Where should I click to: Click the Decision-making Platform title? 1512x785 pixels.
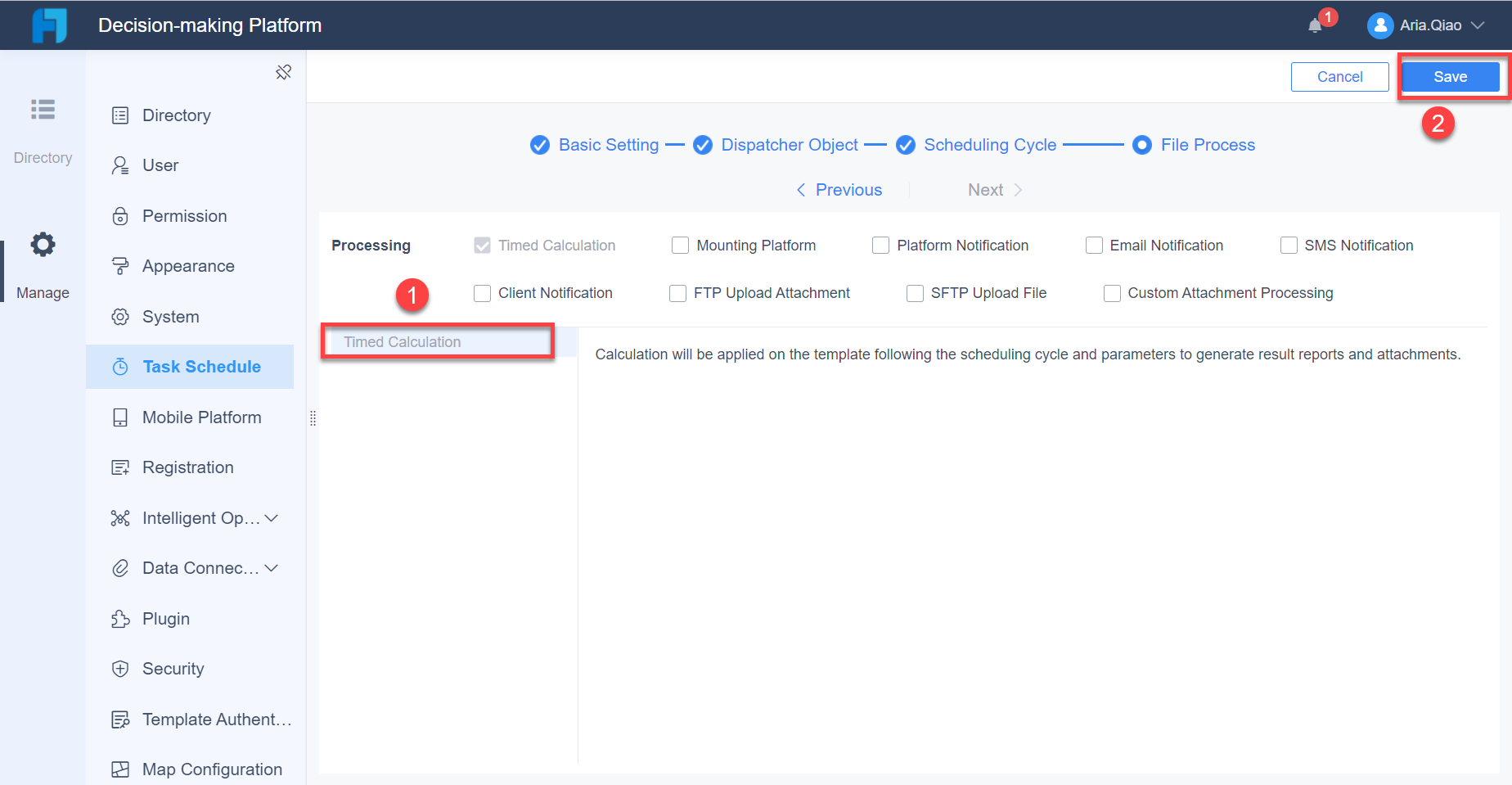coord(209,25)
